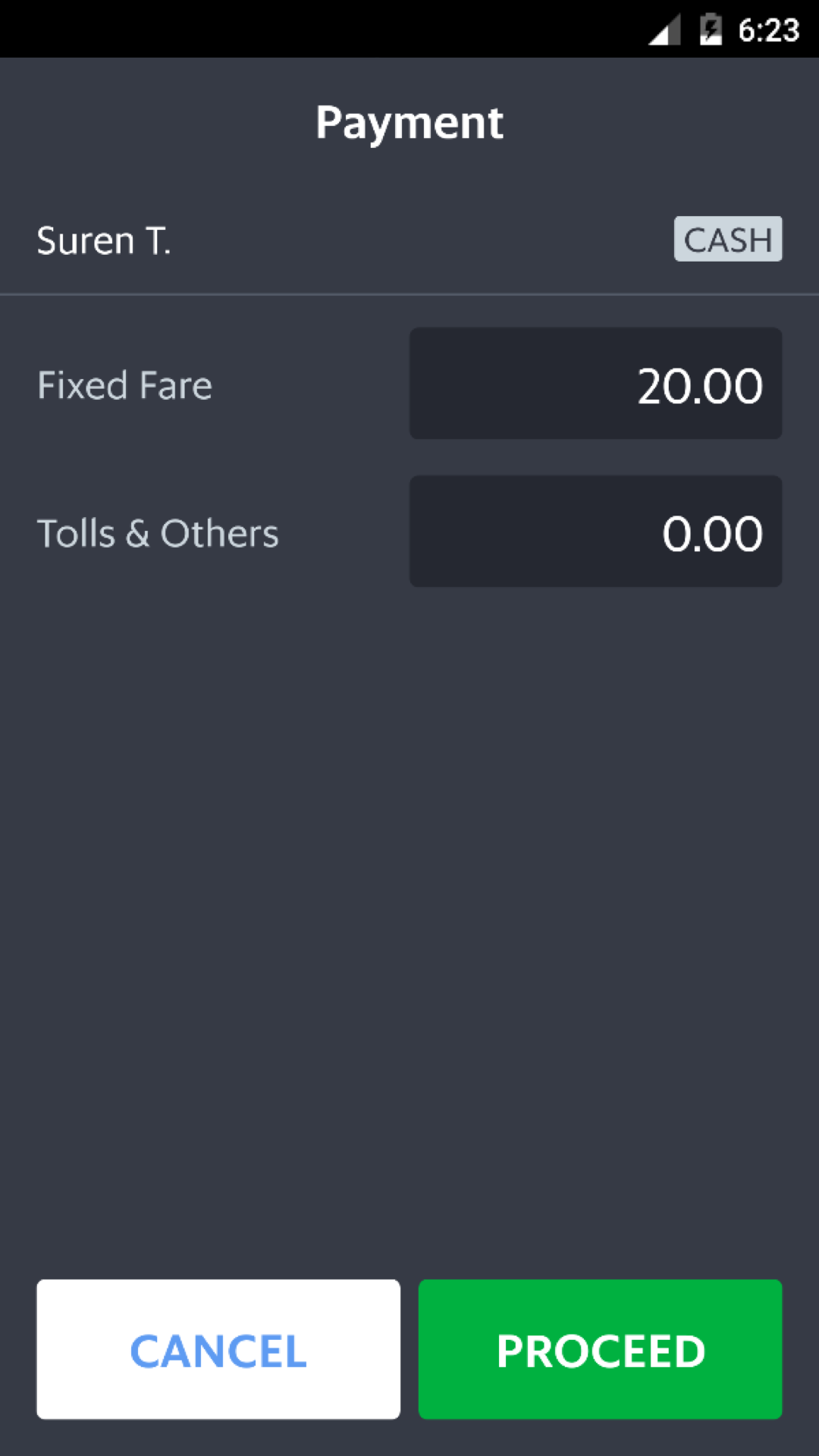Select passenger name Suren T.

click(104, 241)
